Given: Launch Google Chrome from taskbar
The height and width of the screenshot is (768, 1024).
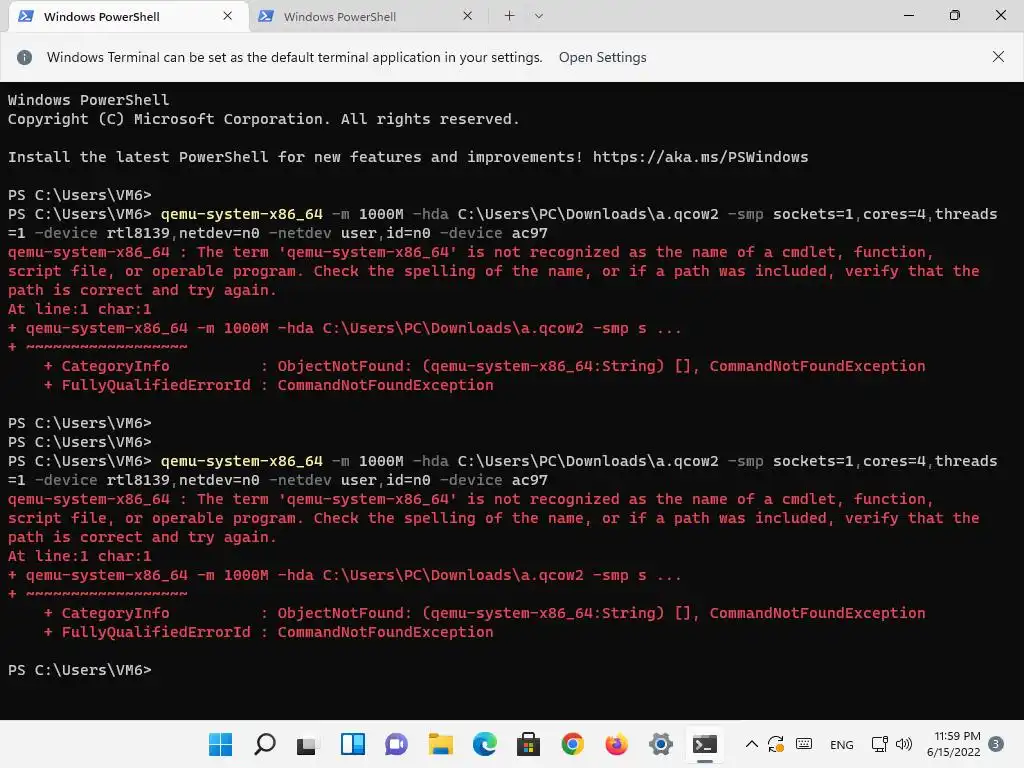Looking at the screenshot, I should point(573,744).
